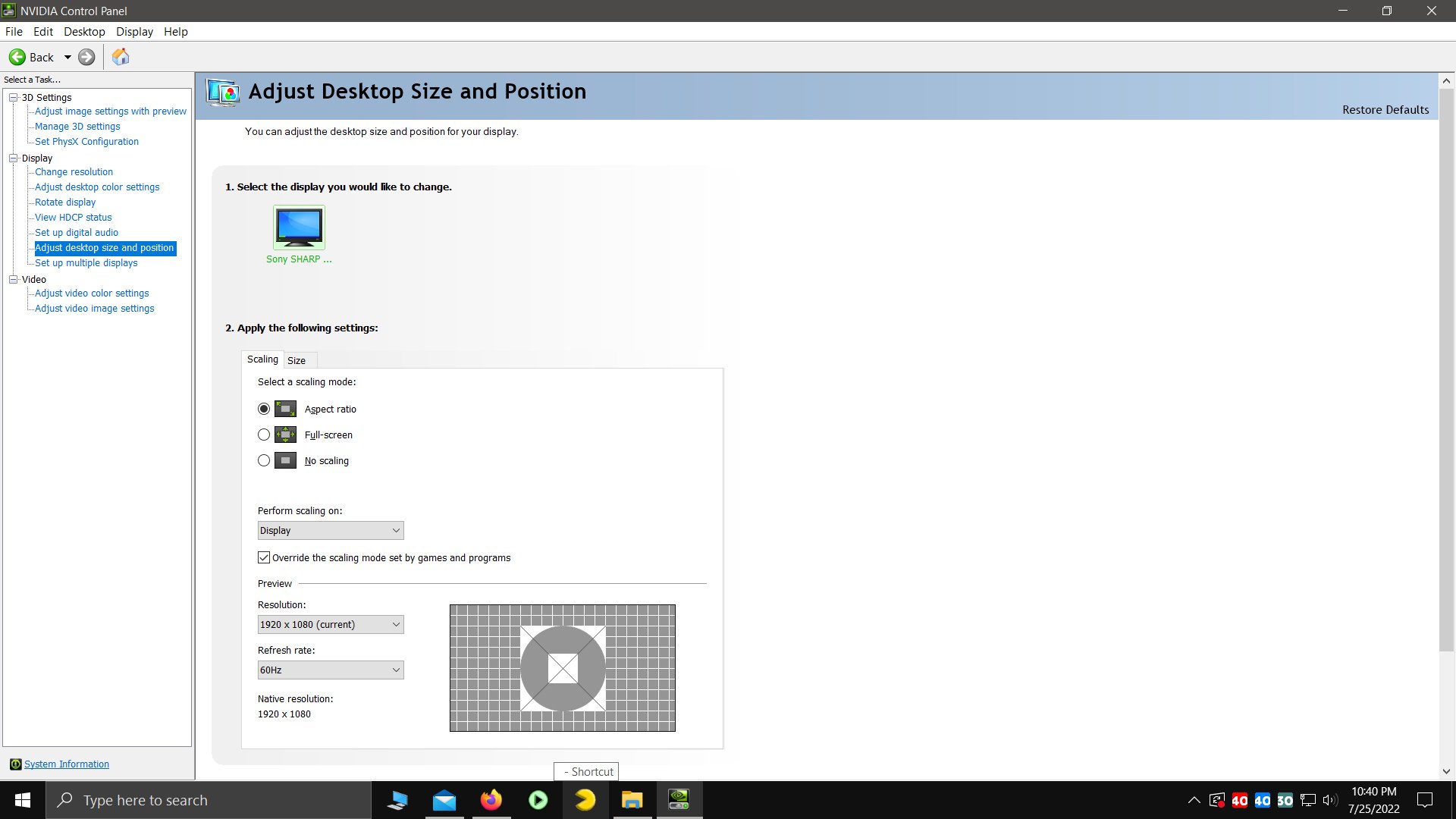
Task: Select the Full-screen radio button
Action: tap(264, 435)
